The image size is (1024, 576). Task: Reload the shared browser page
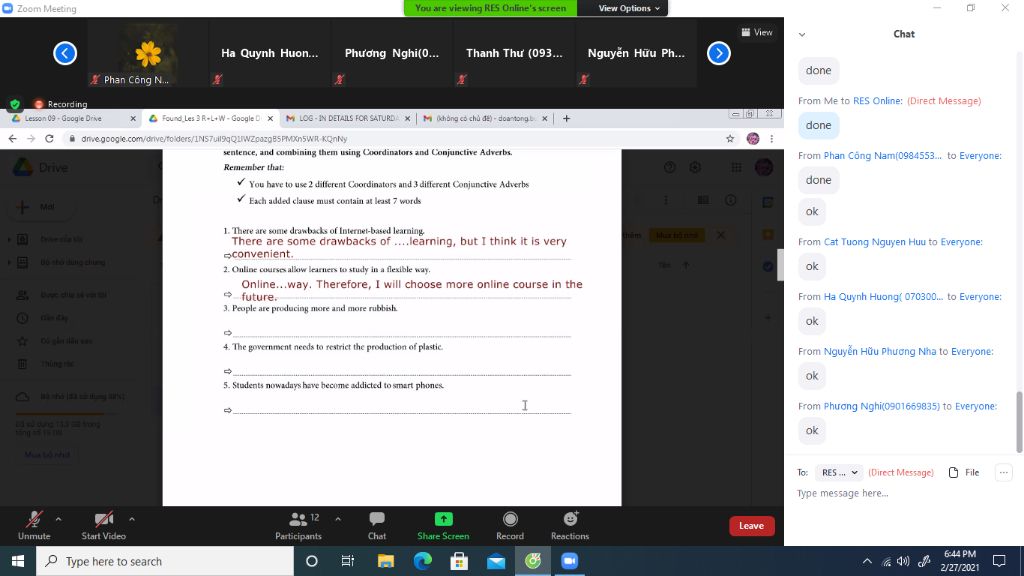point(49,138)
